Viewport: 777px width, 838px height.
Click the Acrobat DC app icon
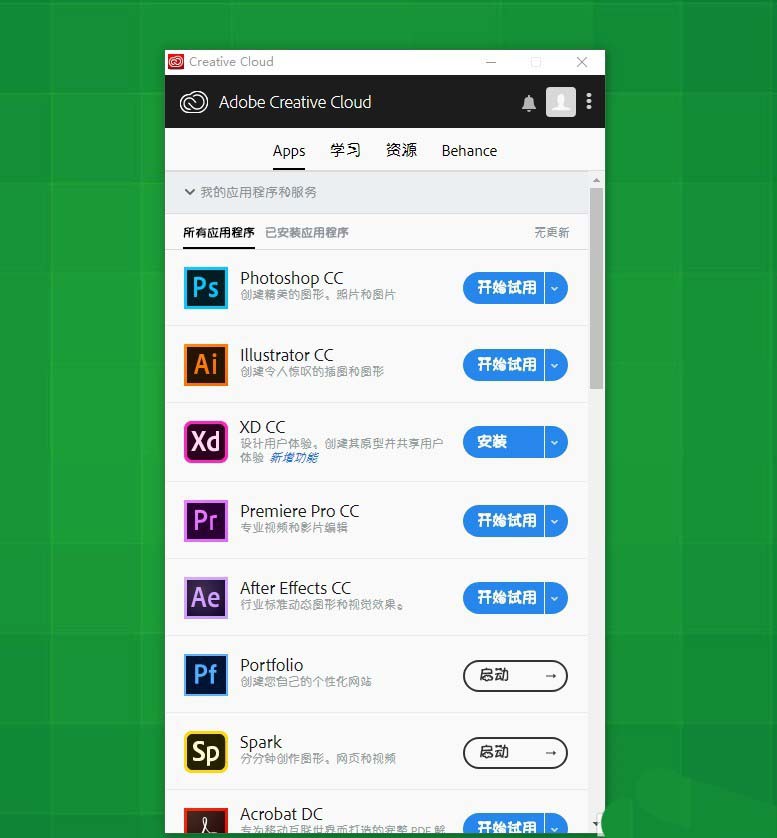206,820
